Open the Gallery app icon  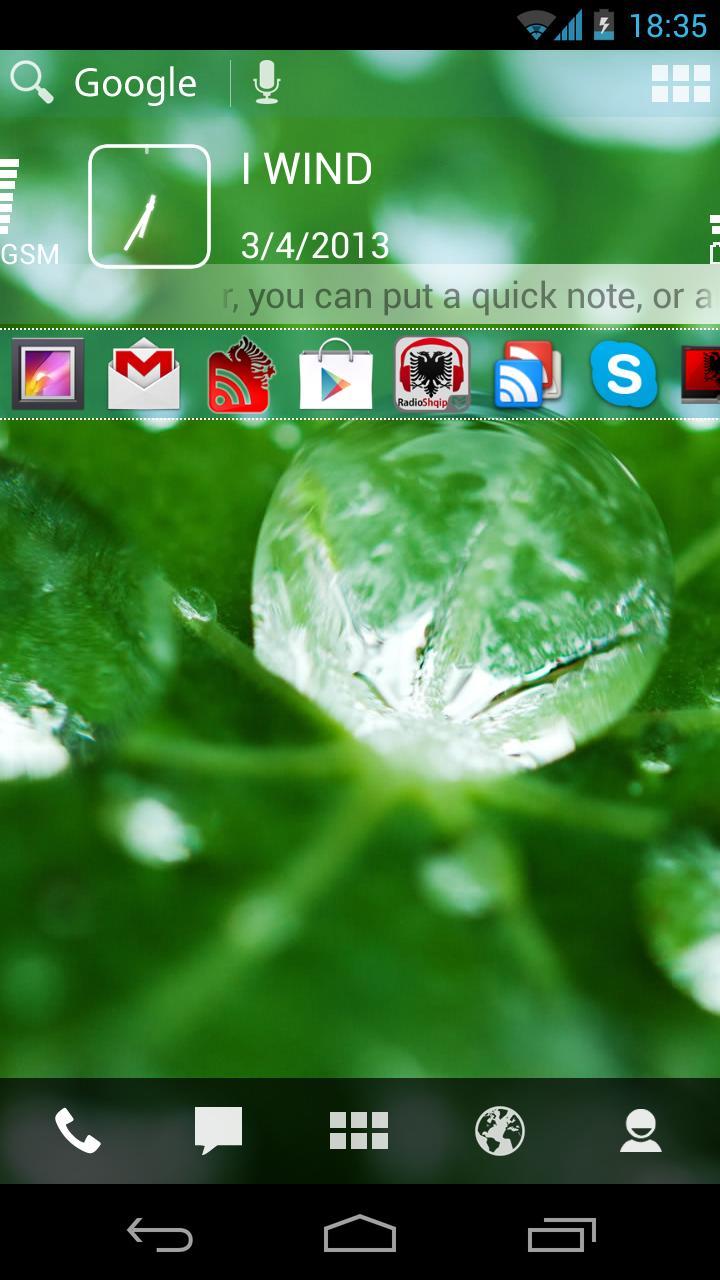point(48,375)
